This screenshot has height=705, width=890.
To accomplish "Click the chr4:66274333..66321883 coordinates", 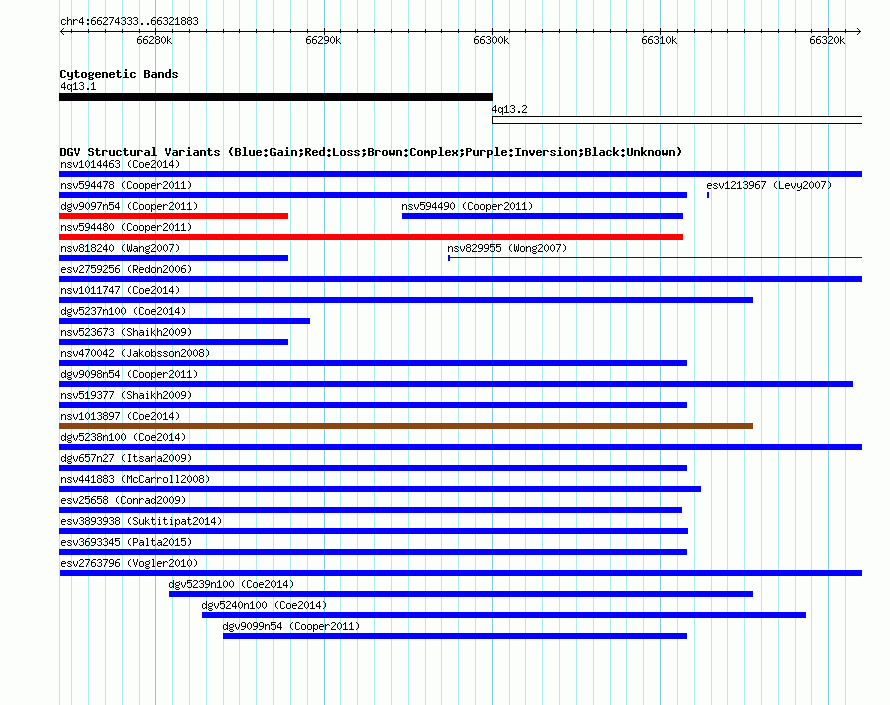I will 129,22.
